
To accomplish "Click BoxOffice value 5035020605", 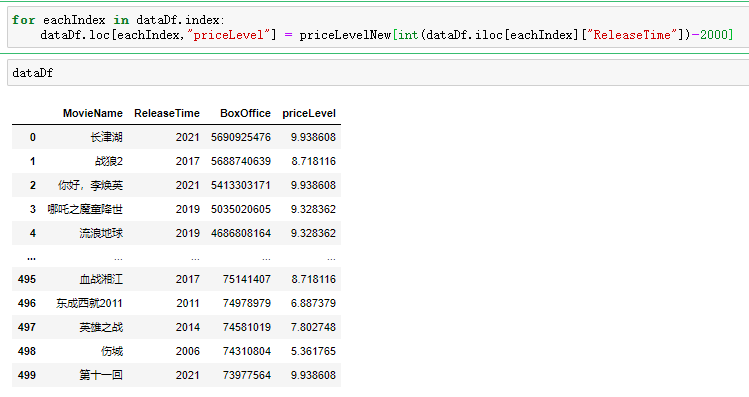I will [x=241, y=209].
